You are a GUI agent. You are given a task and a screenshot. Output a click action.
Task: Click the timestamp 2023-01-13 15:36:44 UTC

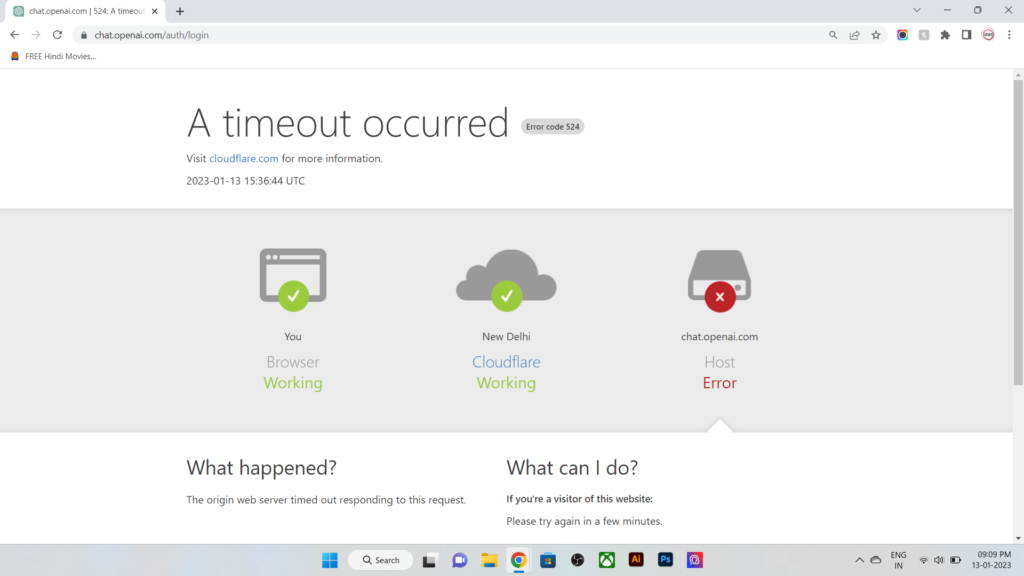pyautogui.click(x=246, y=181)
